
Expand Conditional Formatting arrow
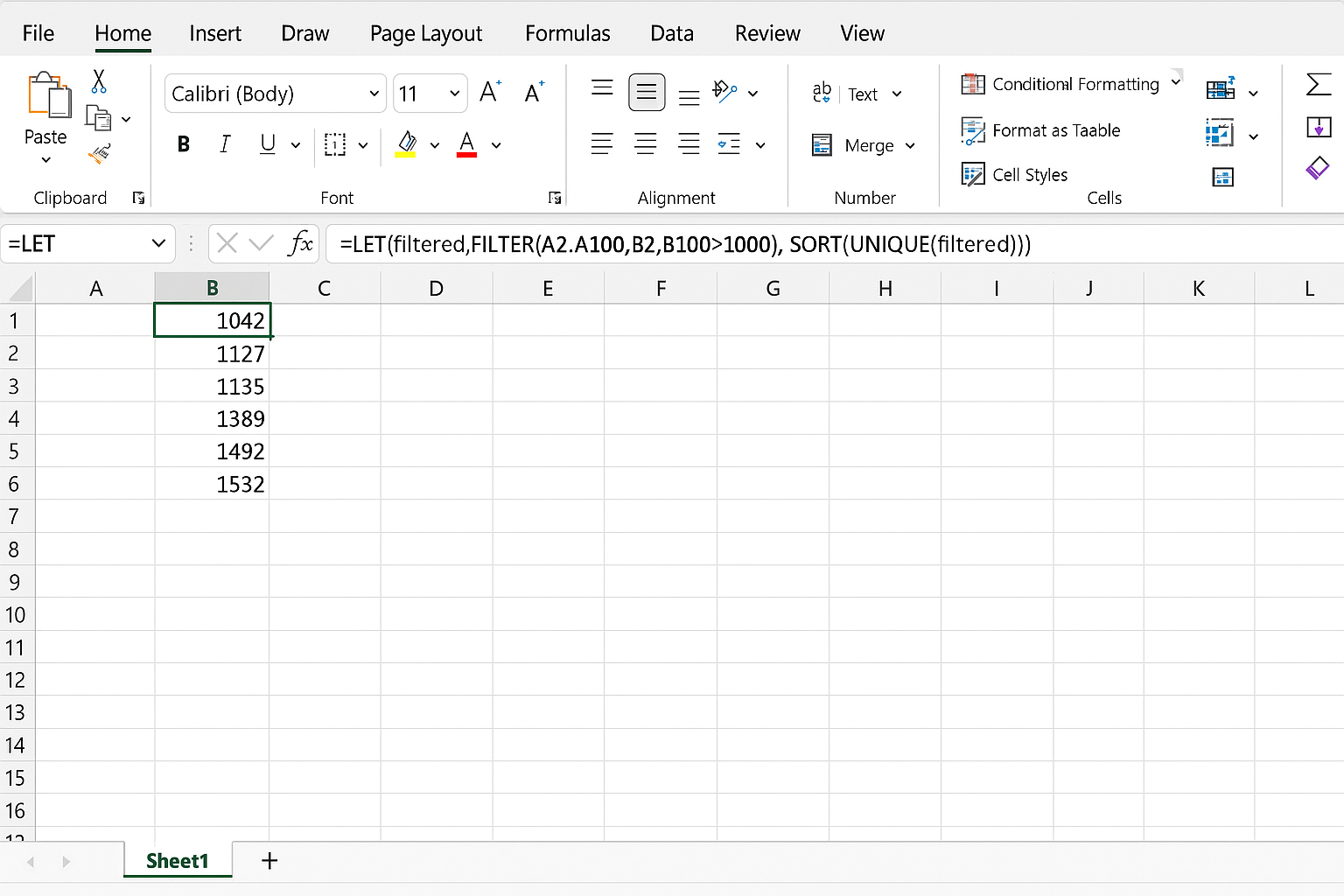(x=1176, y=82)
